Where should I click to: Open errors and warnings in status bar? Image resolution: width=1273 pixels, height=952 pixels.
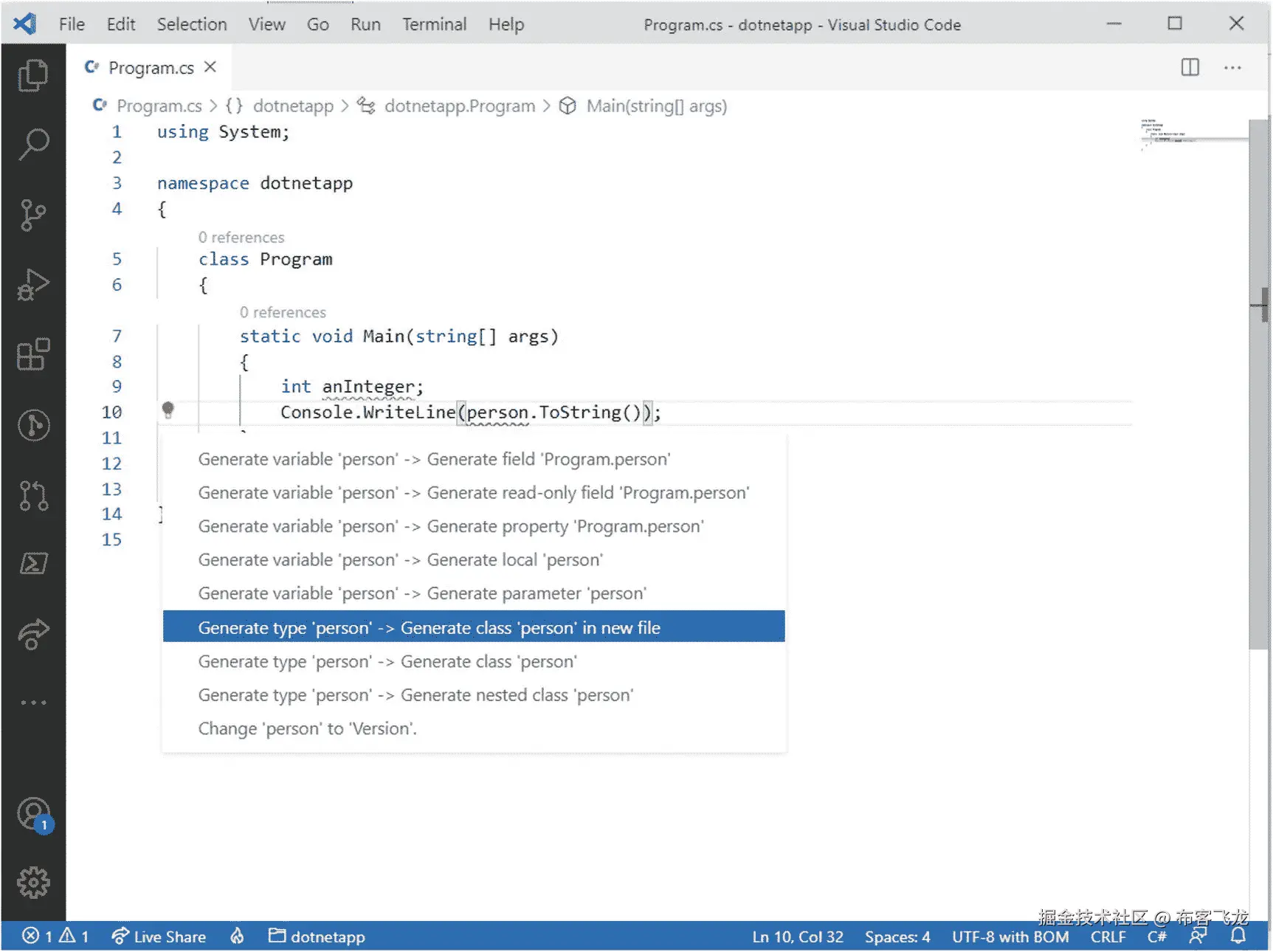click(x=56, y=937)
